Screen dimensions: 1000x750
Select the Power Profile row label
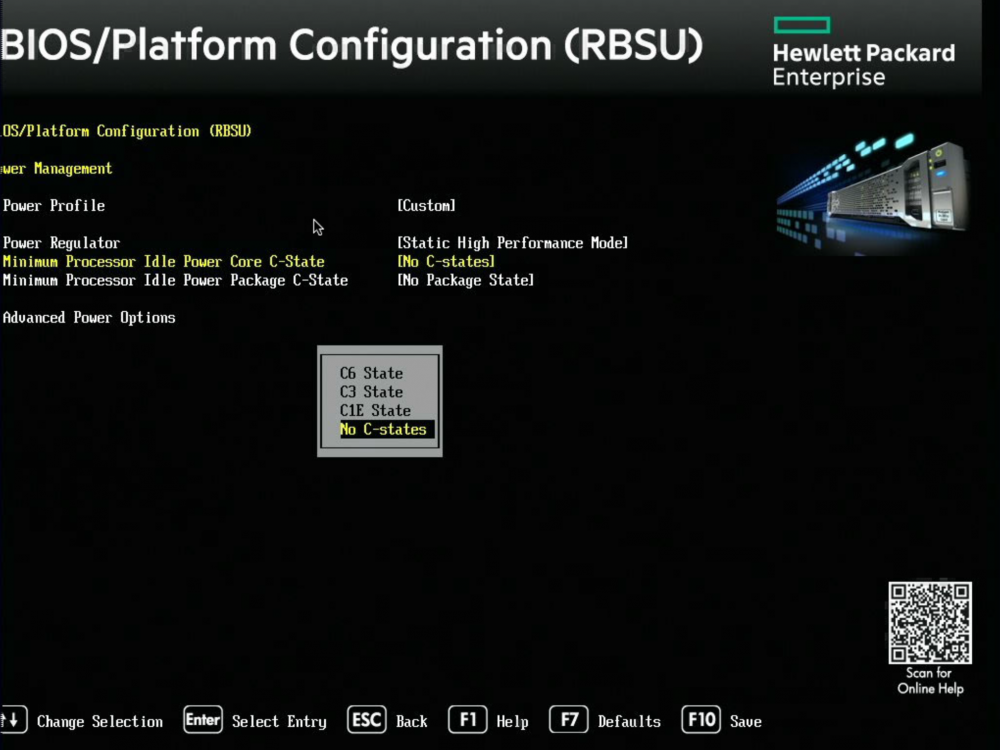[54, 205]
